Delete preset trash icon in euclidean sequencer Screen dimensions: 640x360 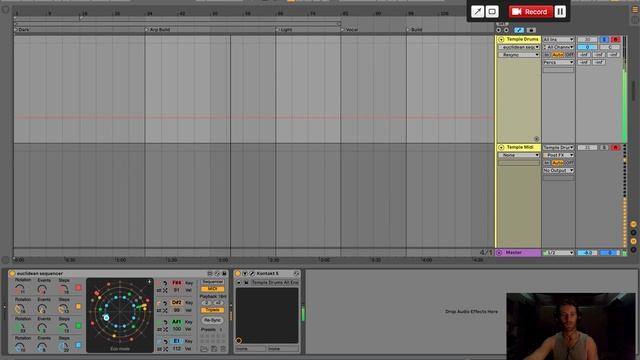(x=223, y=349)
